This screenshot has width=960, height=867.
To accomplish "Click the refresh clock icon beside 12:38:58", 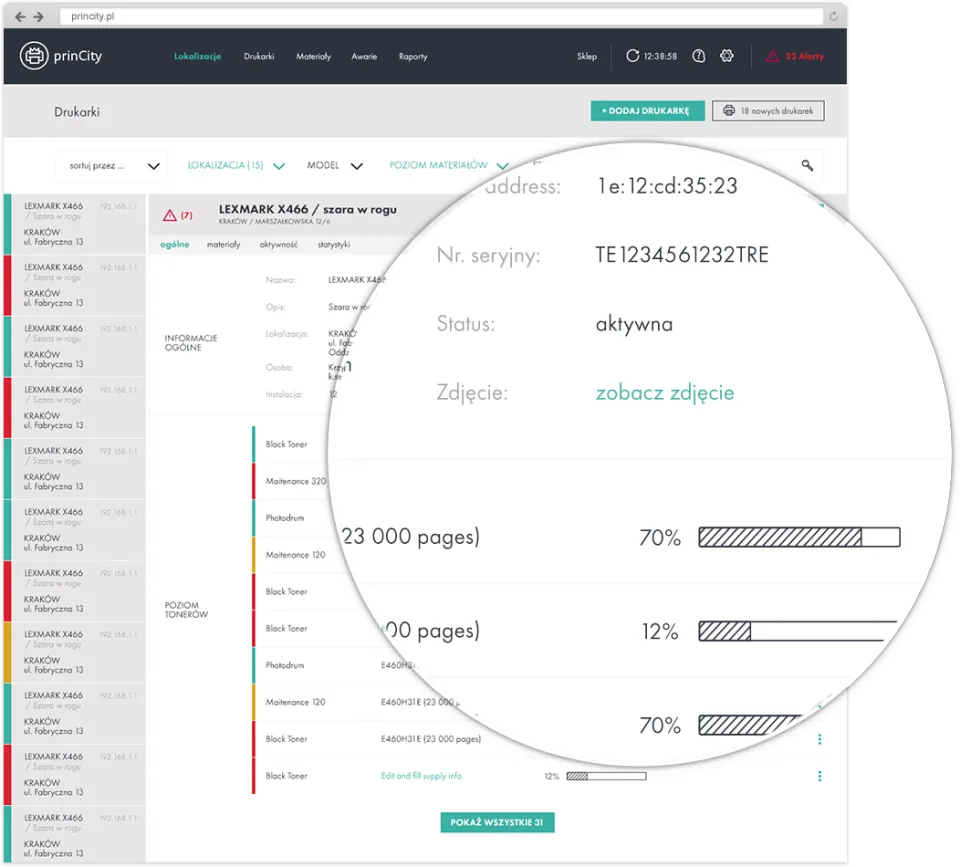I will point(632,56).
